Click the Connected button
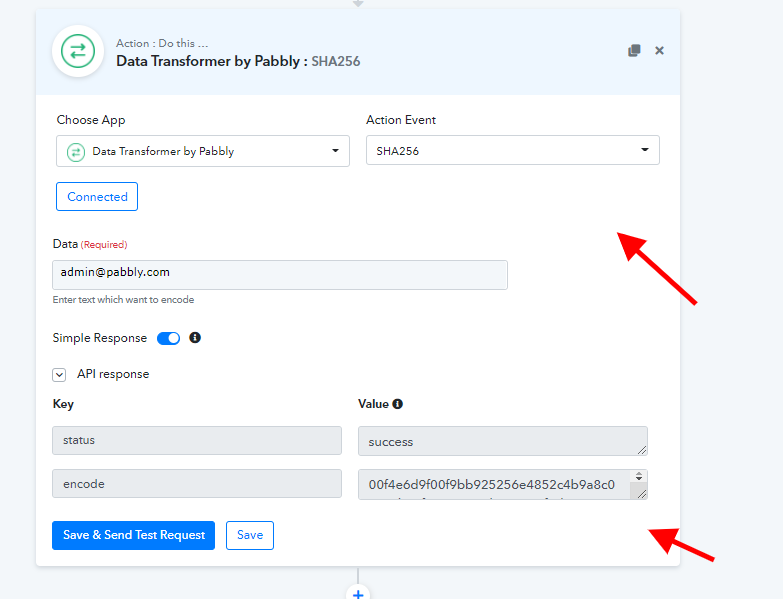Image resolution: width=783 pixels, height=599 pixels. [x=97, y=197]
